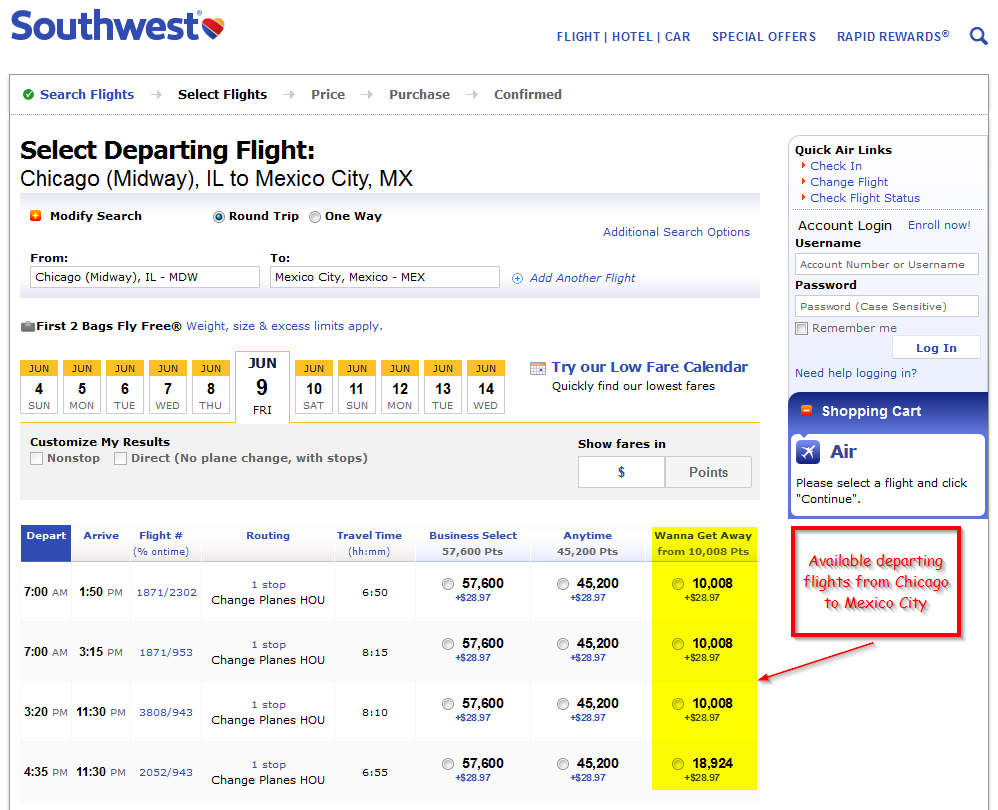
Task: Select Wanna Get Away 18,924 fare
Action: [678, 764]
